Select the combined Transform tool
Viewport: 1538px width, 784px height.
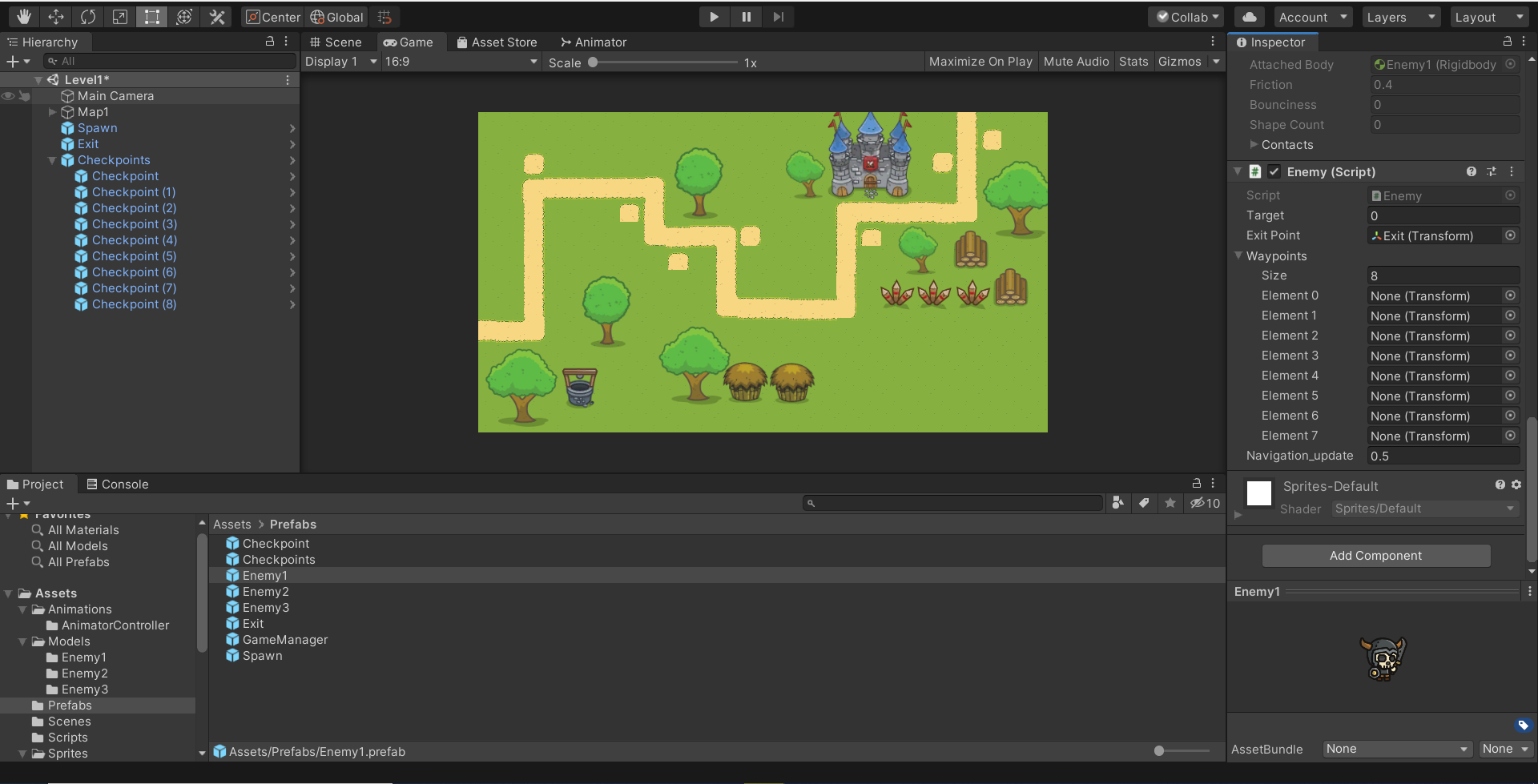click(184, 17)
